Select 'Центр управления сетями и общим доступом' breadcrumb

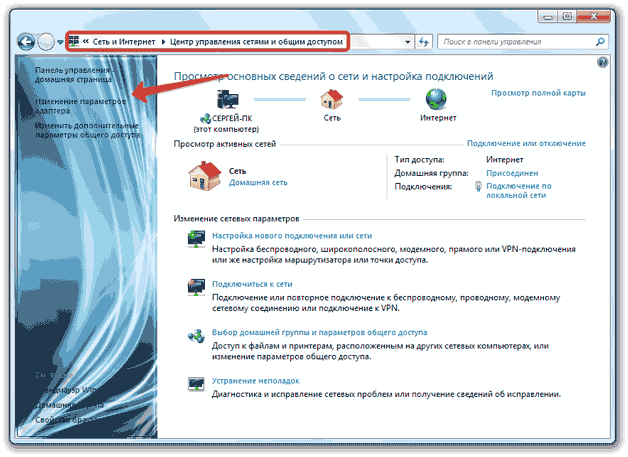tap(256, 42)
